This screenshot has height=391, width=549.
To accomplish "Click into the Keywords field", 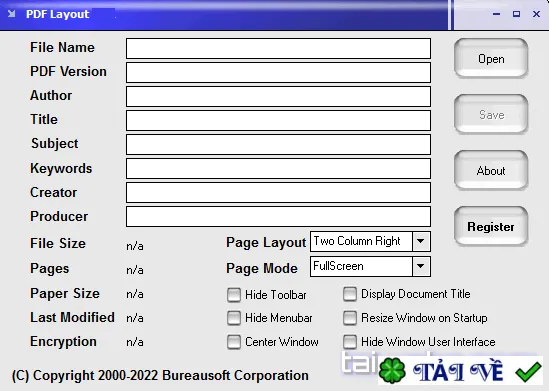I will tap(278, 168).
